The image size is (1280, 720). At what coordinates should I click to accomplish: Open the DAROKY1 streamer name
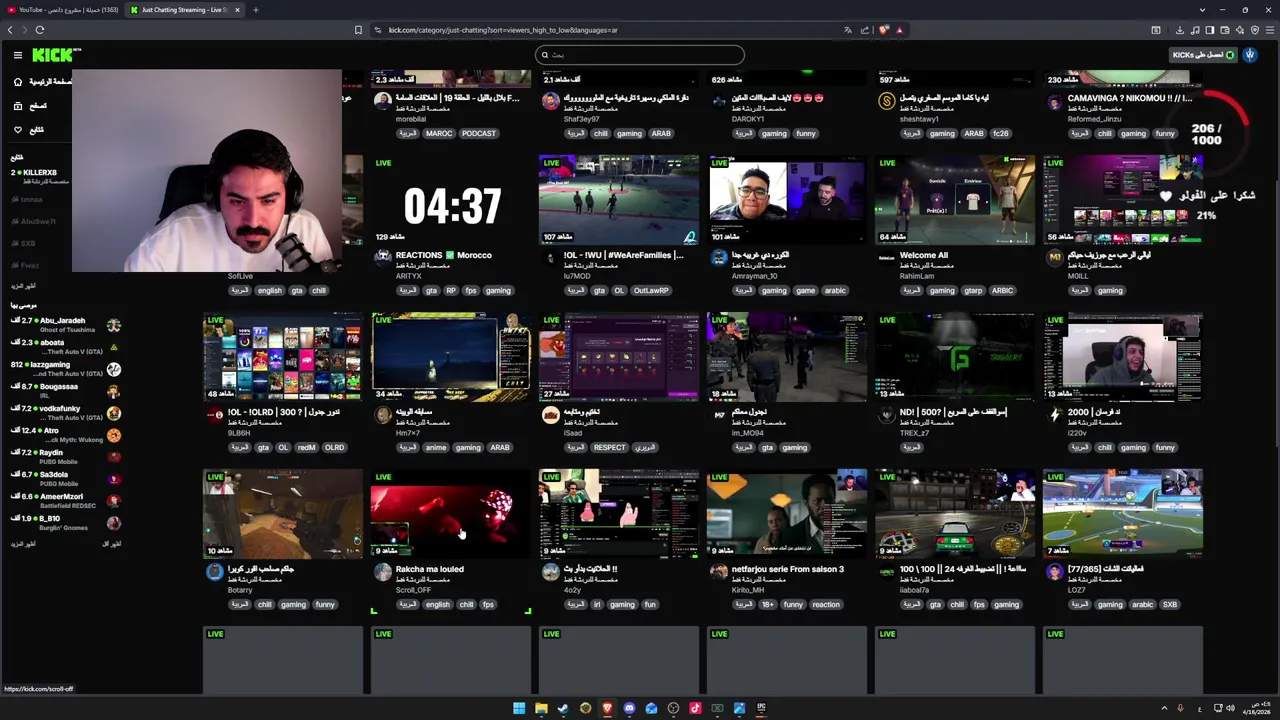click(749, 119)
